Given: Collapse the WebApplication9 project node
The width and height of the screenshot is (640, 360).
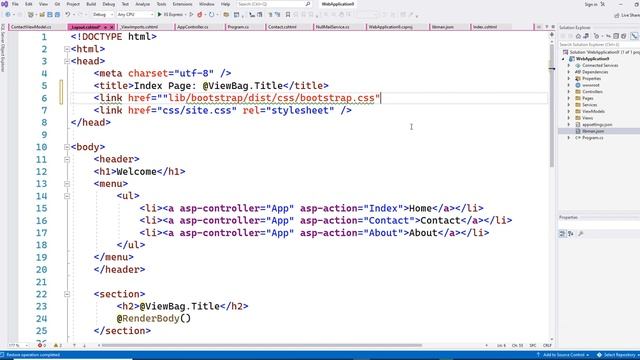Looking at the screenshot, I should pyautogui.click(x=563, y=59).
